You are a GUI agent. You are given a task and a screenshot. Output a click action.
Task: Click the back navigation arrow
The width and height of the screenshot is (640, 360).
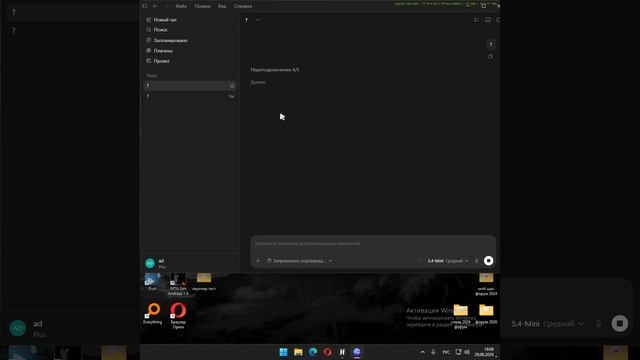coord(155,6)
